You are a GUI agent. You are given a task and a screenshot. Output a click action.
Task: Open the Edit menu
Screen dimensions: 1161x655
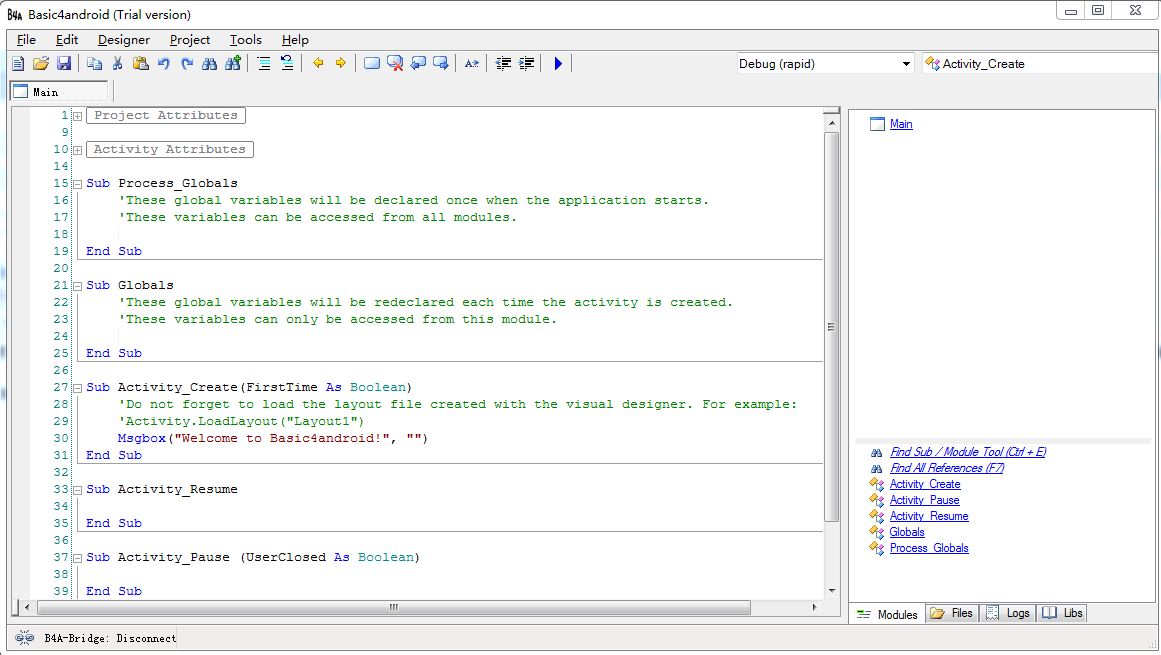point(67,40)
